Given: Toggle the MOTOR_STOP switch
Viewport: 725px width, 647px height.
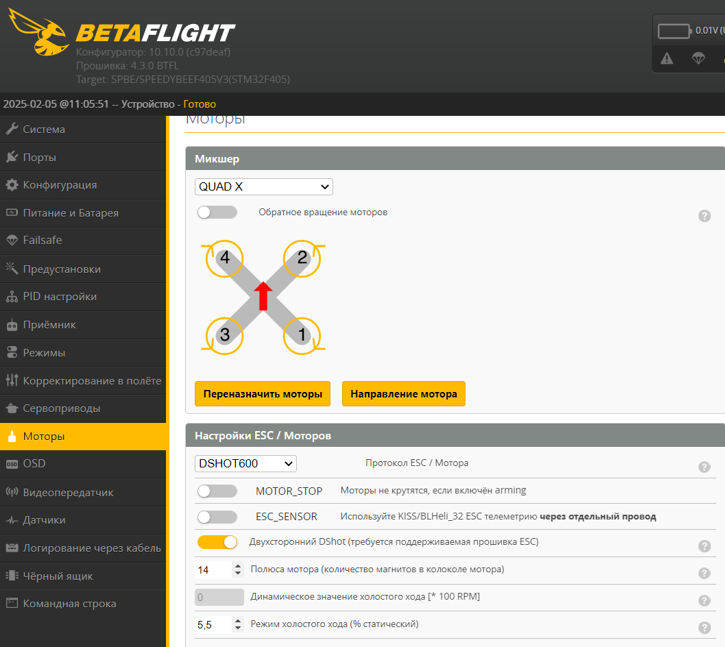Looking at the screenshot, I should tap(217, 491).
